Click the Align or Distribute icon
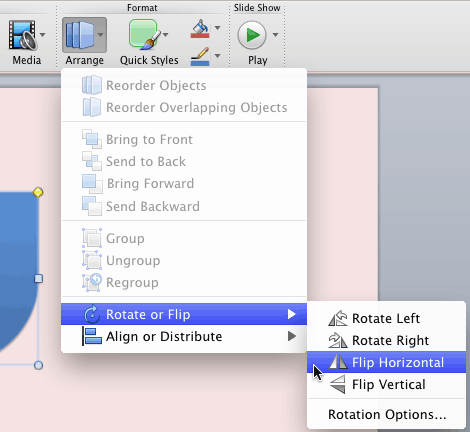The width and height of the screenshot is (470, 432). [x=92, y=336]
